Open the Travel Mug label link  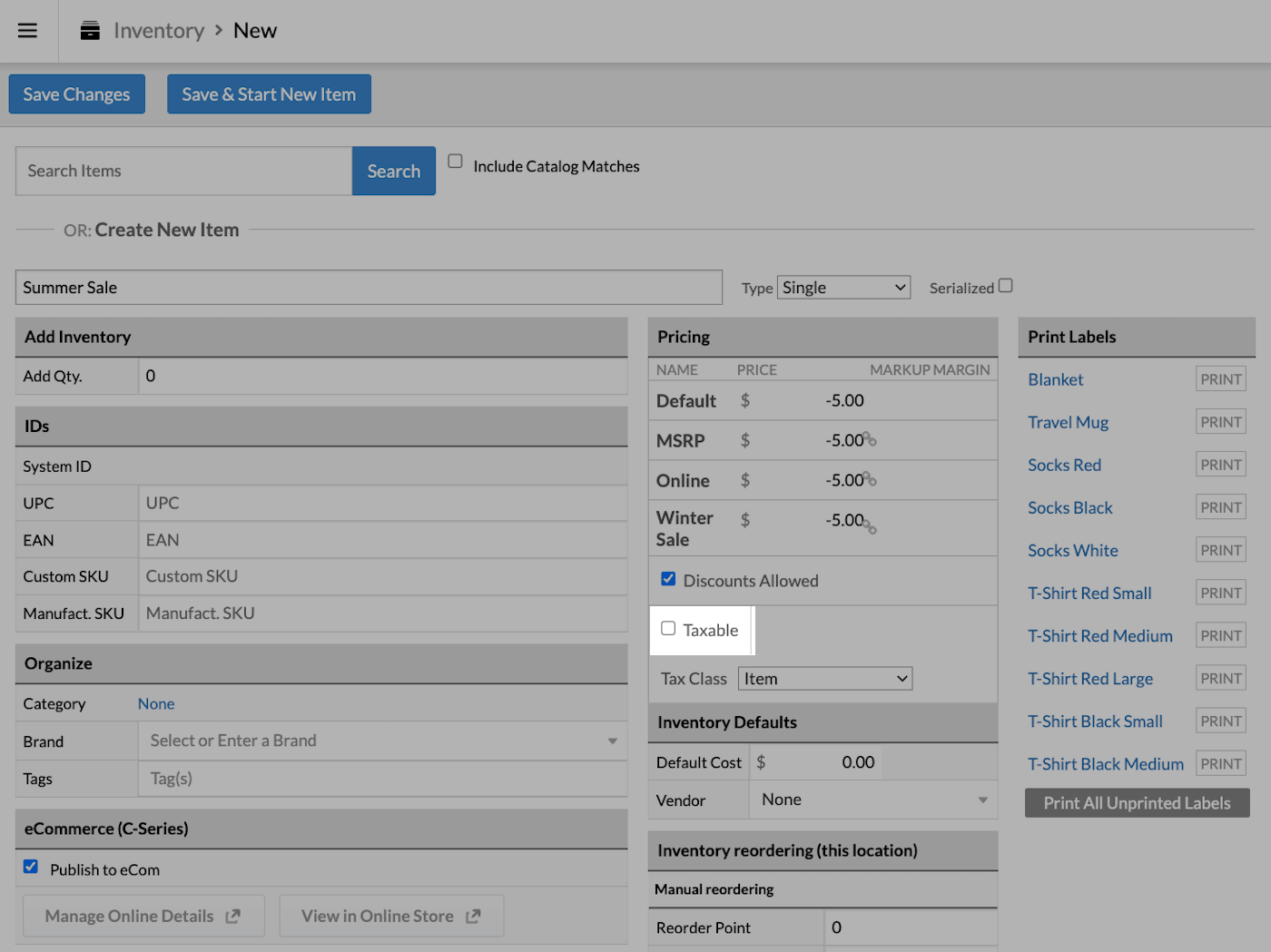[1069, 423]
